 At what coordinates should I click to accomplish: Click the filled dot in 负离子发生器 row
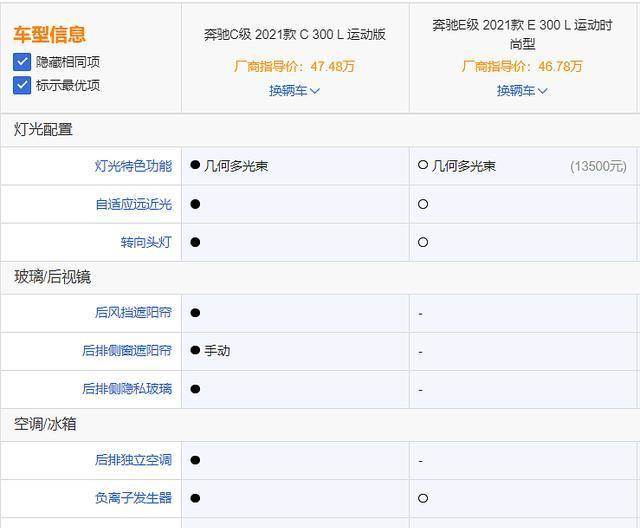coord(195,498)
